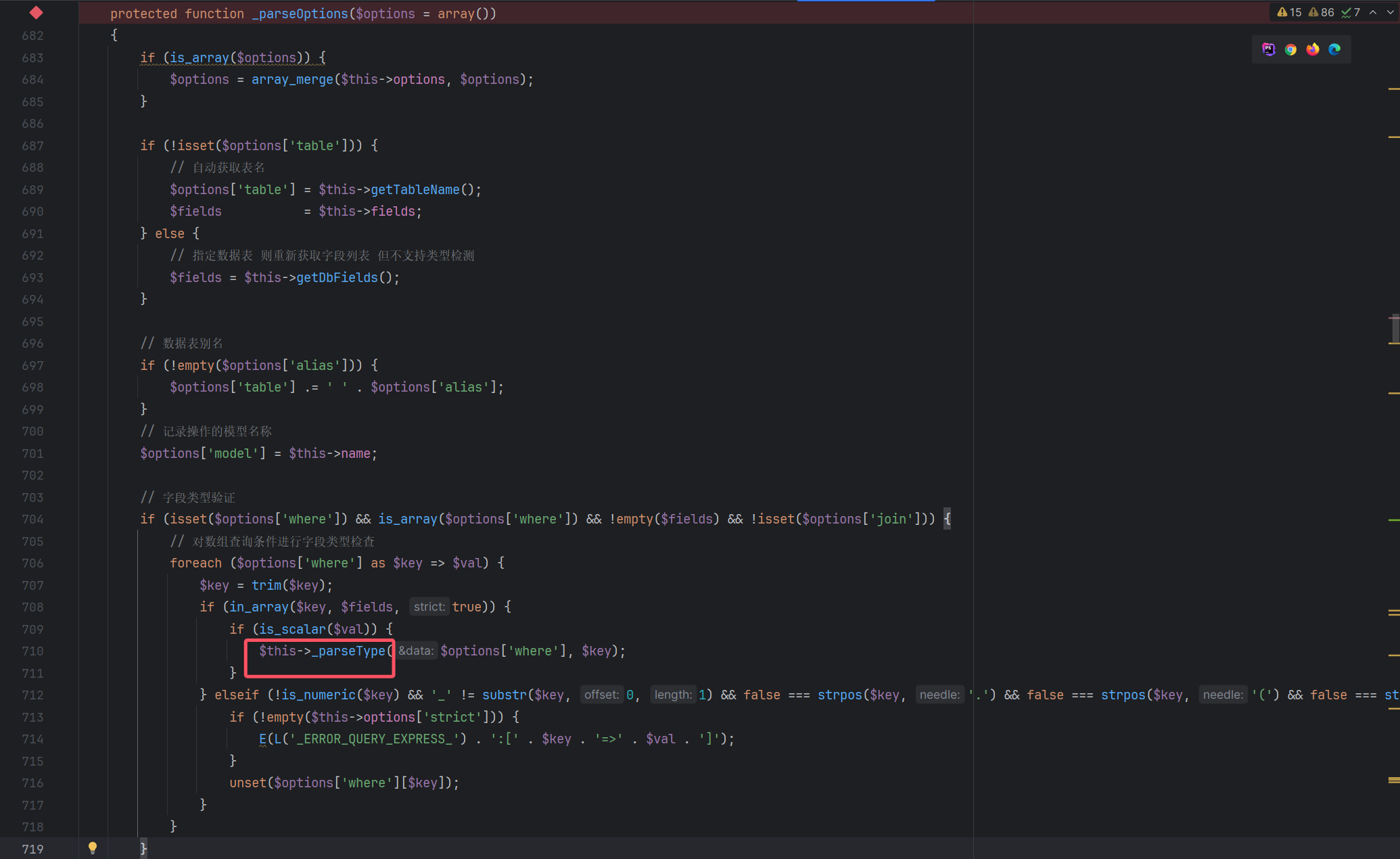Click the unset function call
This screenshot has height=859, width=1400.
[248, 783]
